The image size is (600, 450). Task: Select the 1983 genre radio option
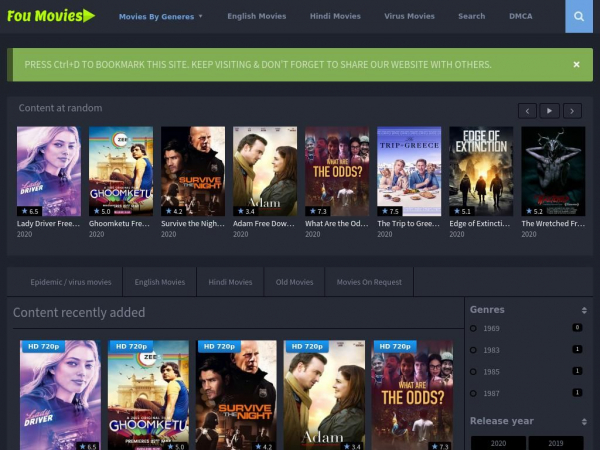click(x=474, y=349)
